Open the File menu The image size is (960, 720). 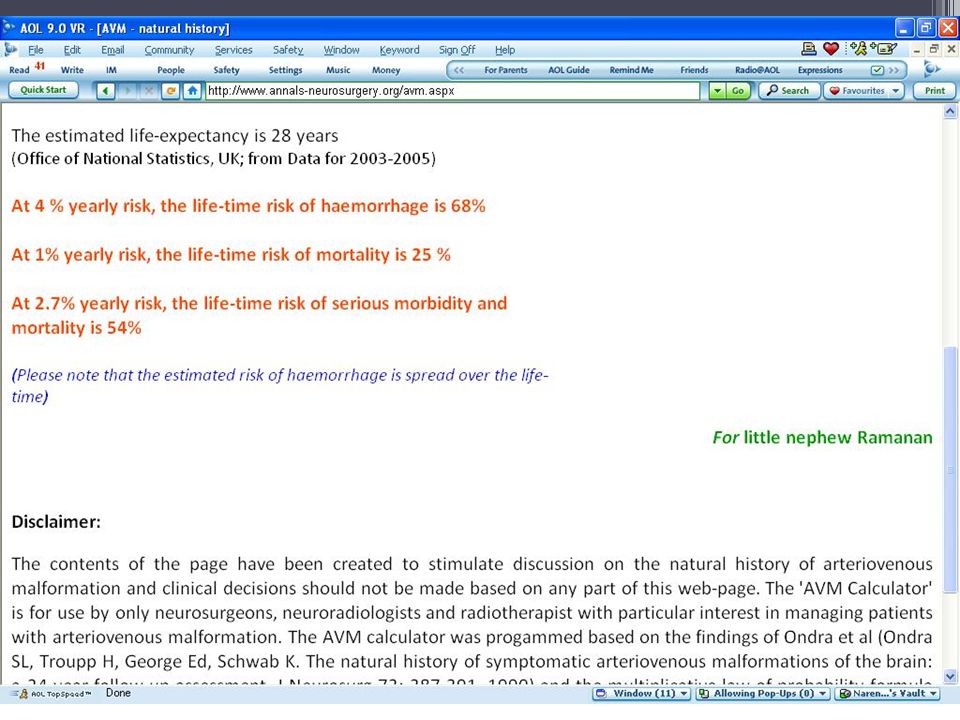click(36, 50)
